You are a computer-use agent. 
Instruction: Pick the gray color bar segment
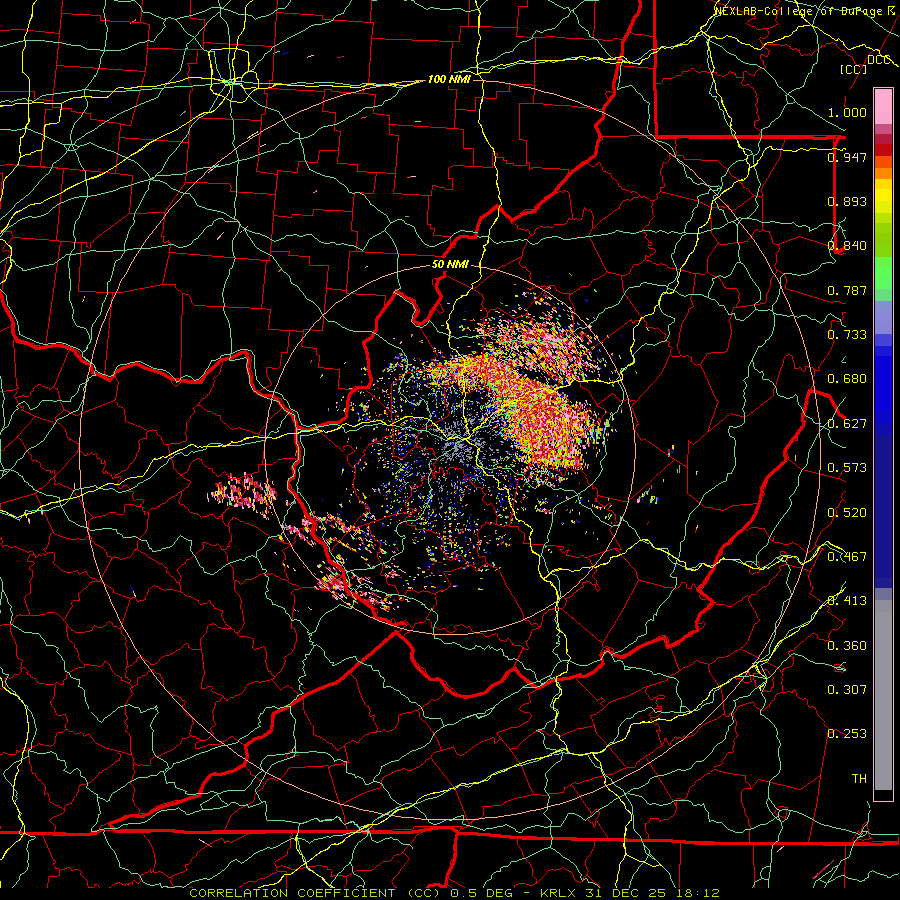pos(883,695)
